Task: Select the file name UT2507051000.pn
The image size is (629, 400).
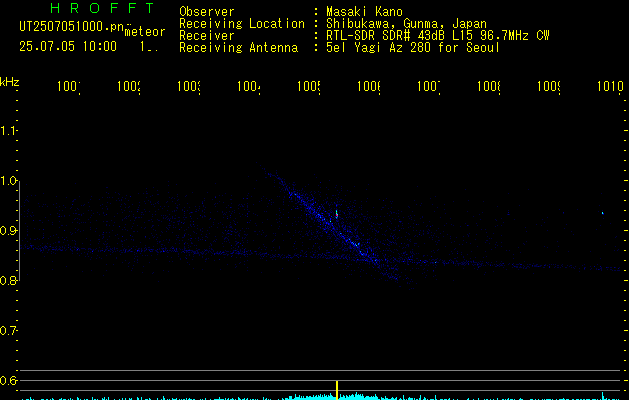Action: pyautogui.click(x=71, y=27)
